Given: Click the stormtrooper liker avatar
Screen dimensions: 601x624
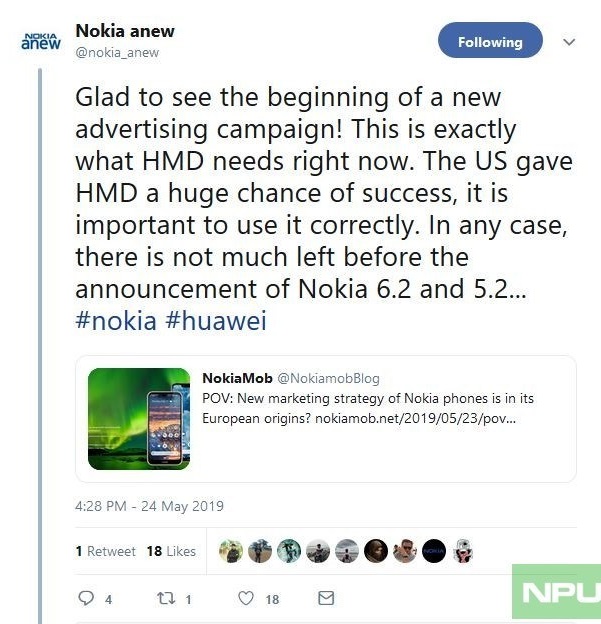Looking at the screenshot, I should [x=463, y=551].
